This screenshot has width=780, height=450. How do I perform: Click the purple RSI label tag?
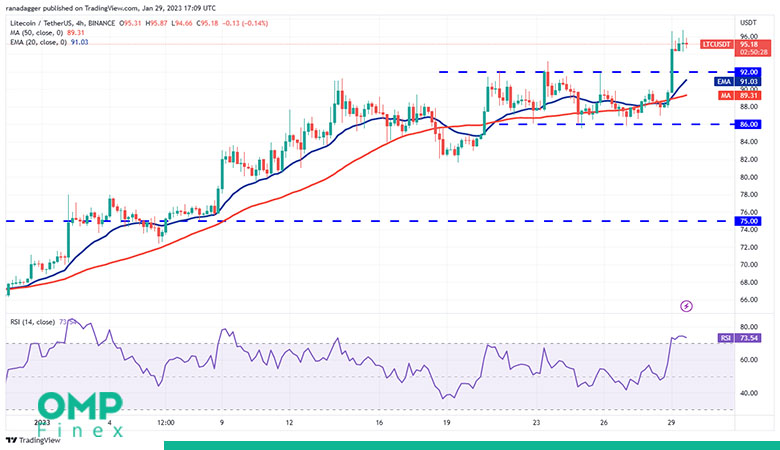coord(726,338)
